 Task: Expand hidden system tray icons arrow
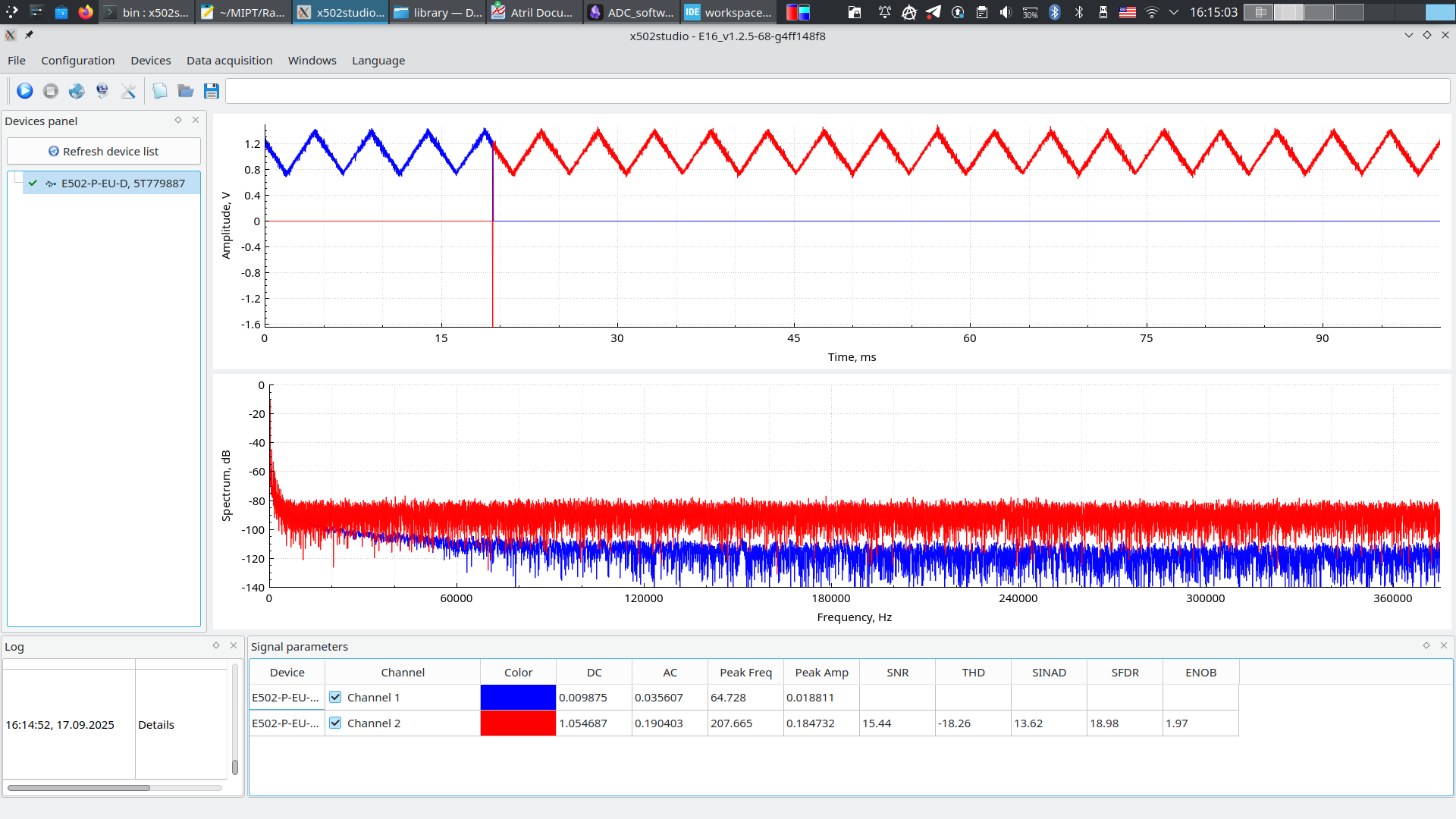tap(1174, 12)
